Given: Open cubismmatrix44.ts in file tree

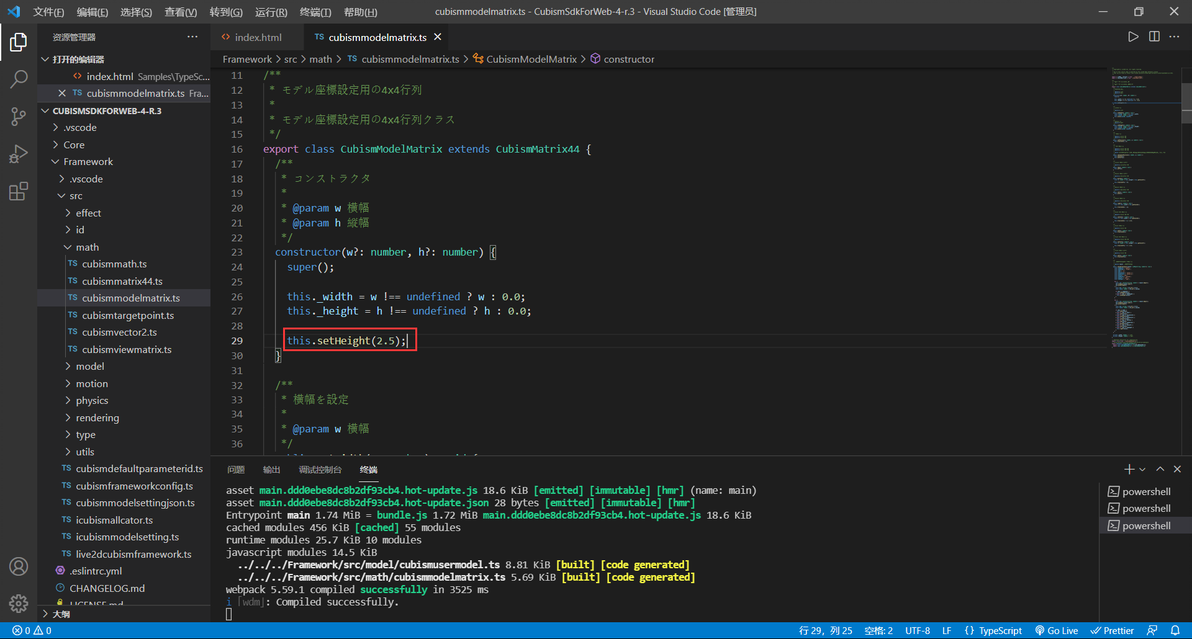Looking at the screenshot, I should click(x=124, y=281).
